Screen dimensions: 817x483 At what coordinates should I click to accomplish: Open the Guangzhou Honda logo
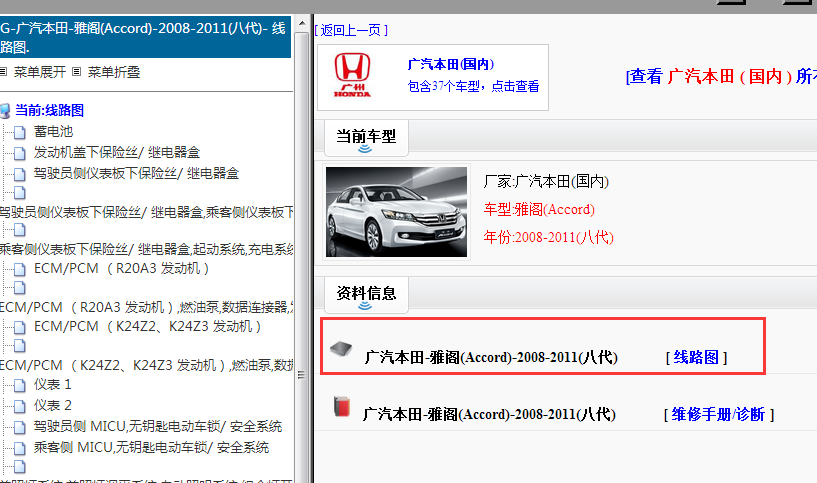coord(352,75)
